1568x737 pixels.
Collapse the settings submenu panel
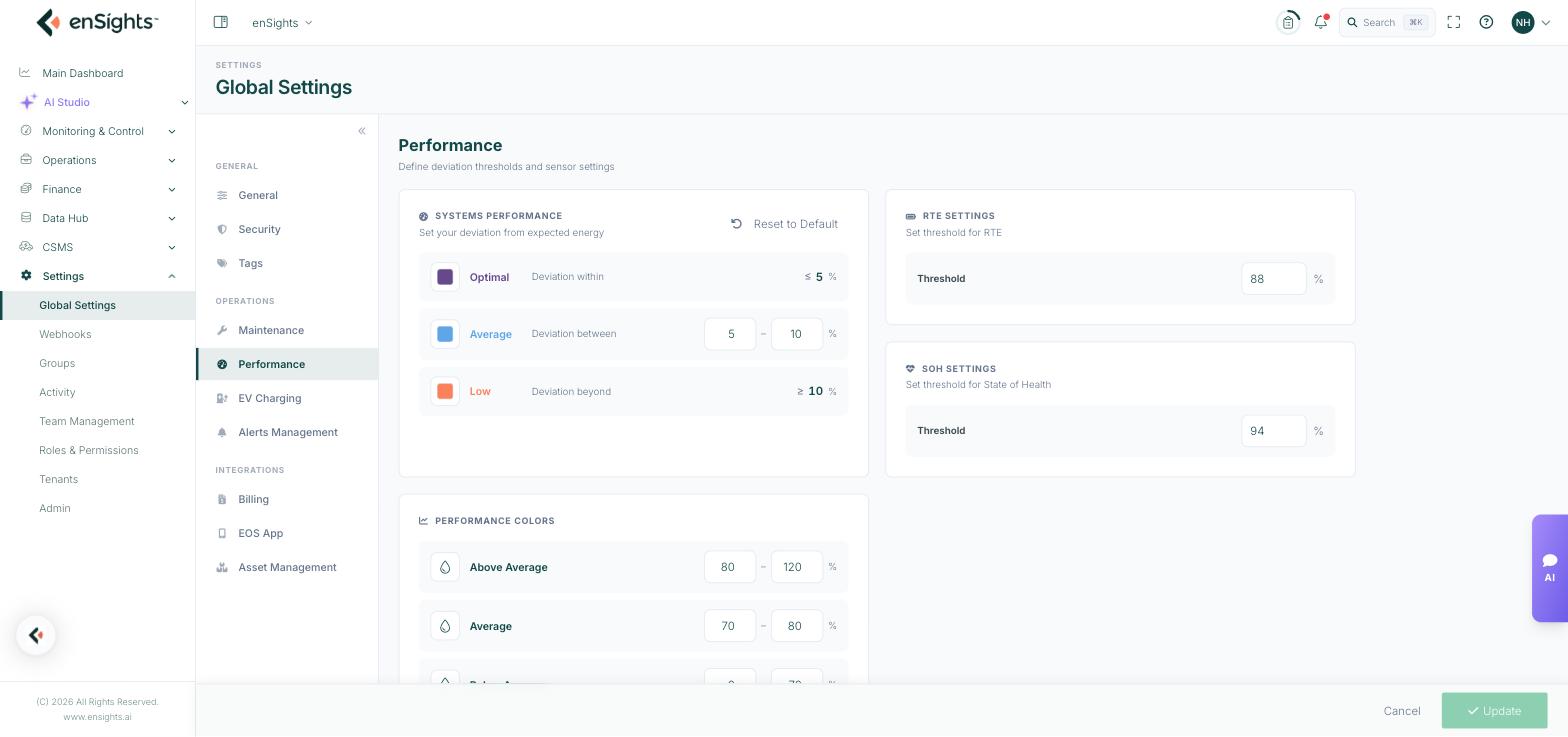coord(362,131)
